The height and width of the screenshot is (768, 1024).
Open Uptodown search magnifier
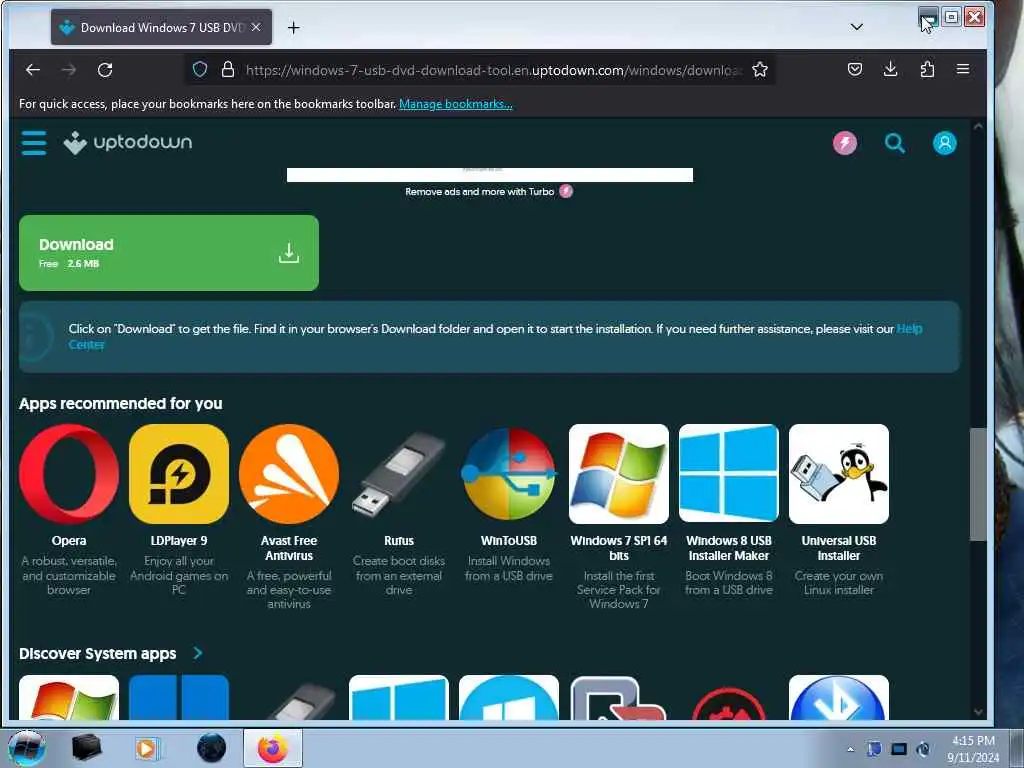click(x=895, y=143)
